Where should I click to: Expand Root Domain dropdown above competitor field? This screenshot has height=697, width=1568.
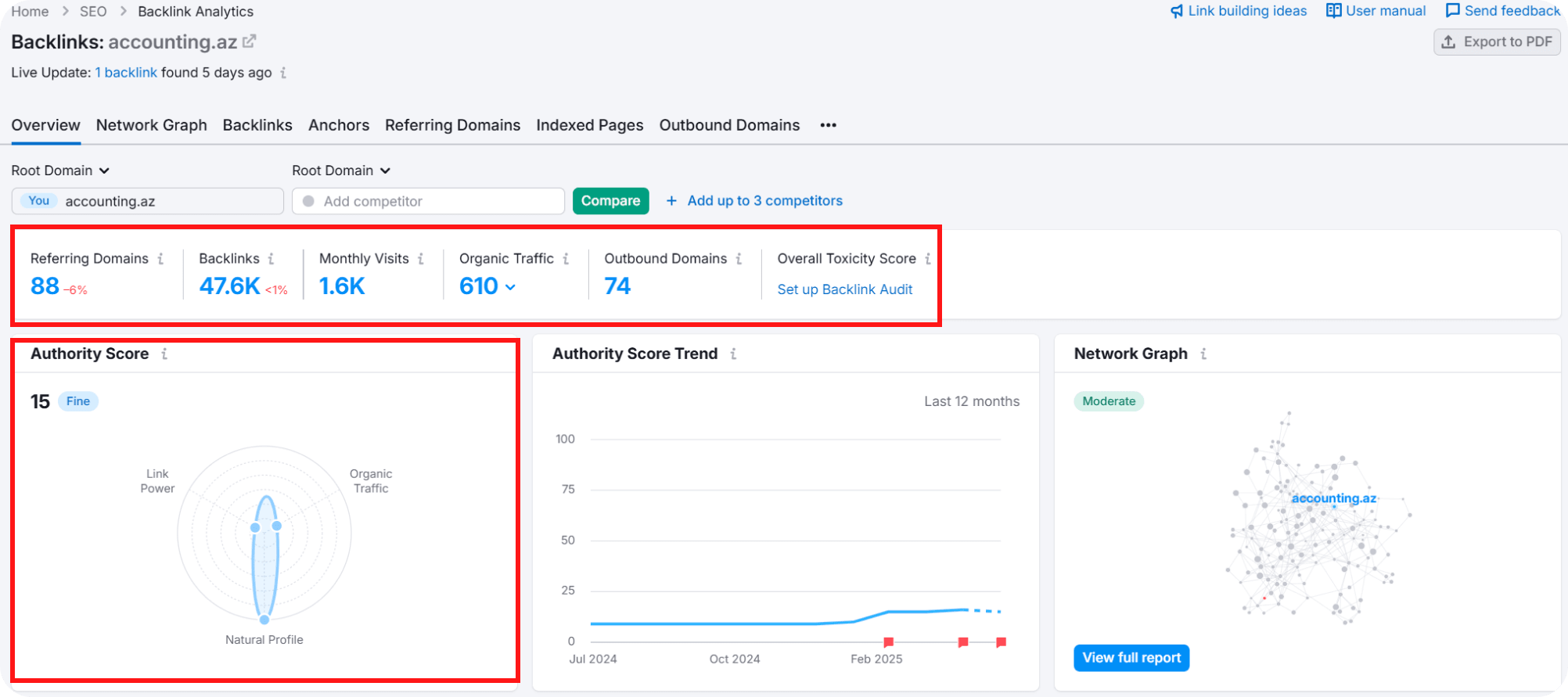point(341,171)
